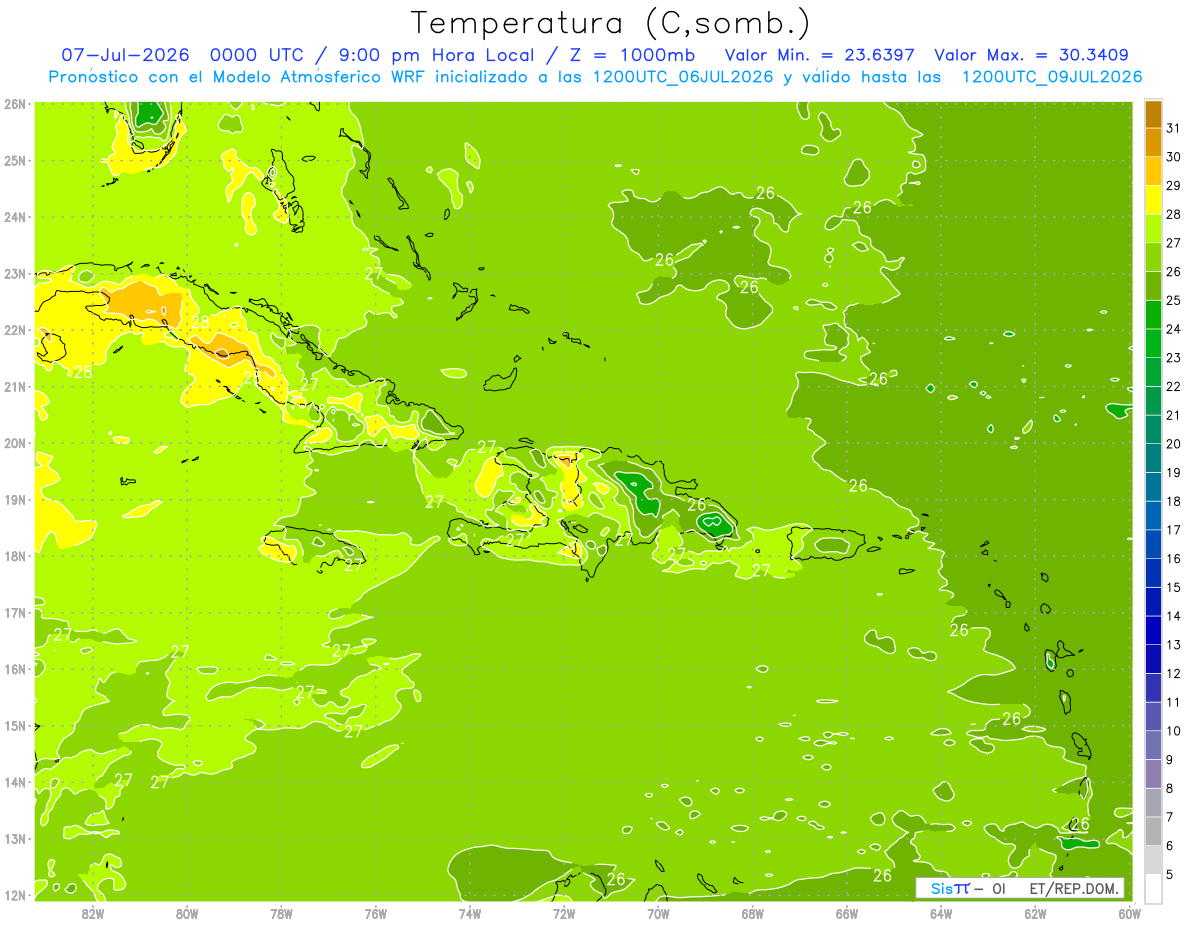This screenshot has width=1200, height=927.
Task: Click legend value 30
Action: point(1174,157)
